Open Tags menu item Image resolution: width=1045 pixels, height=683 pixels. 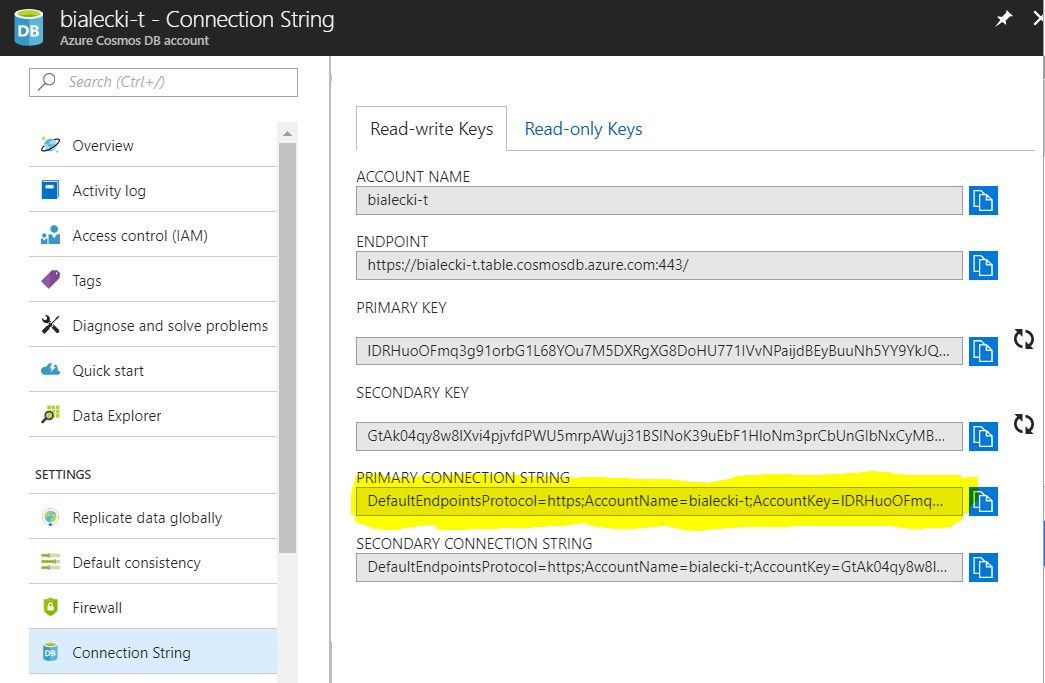pyautogui.click(x=153, y=280)
